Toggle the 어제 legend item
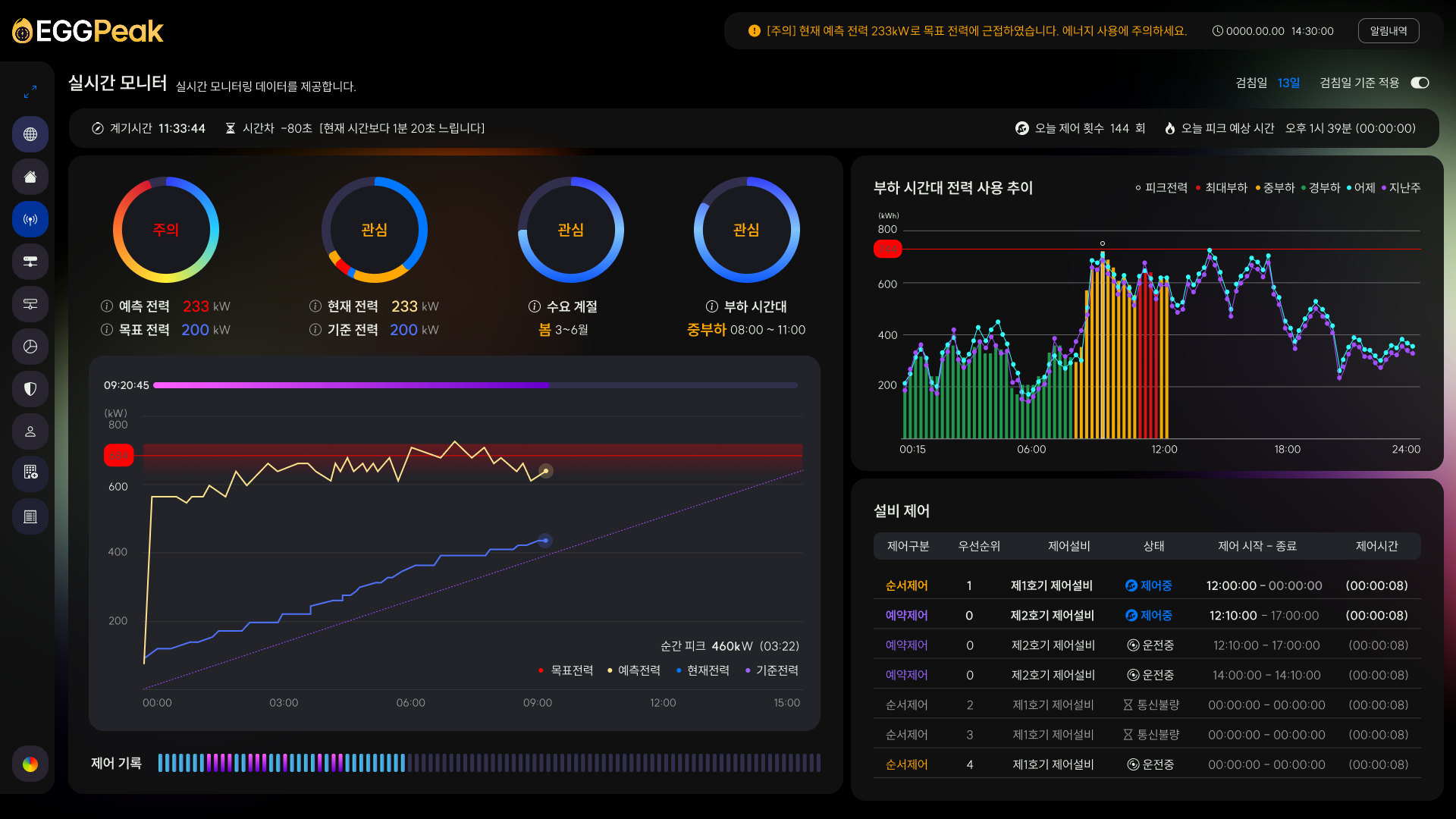 [x=1361, y=188]
